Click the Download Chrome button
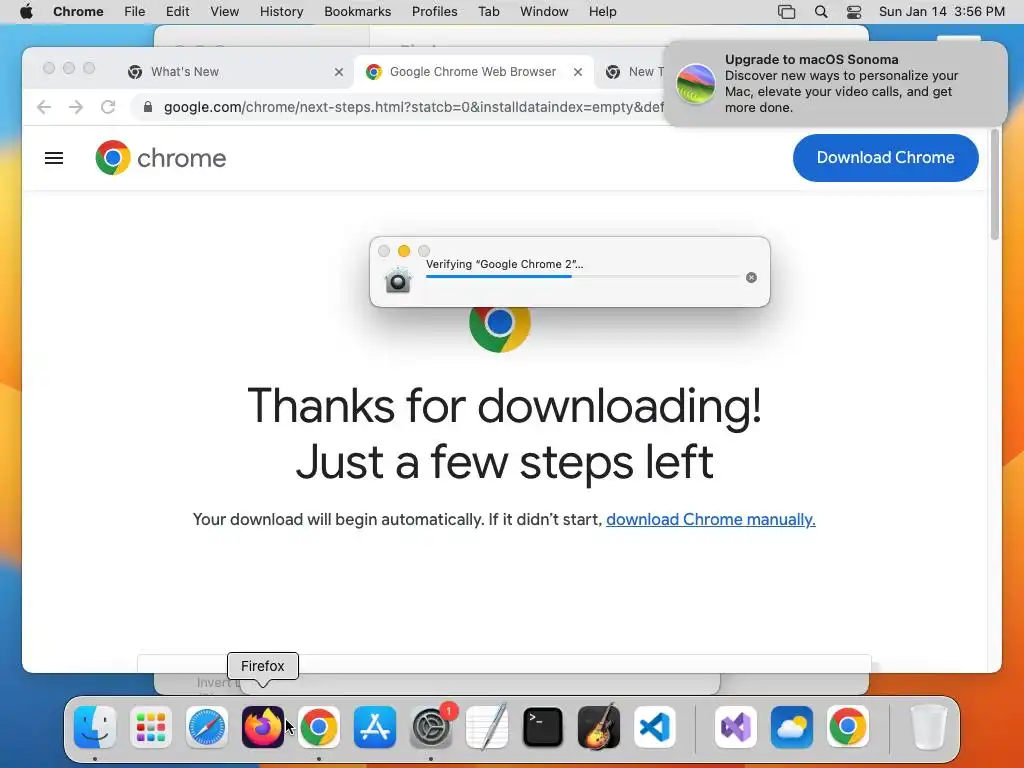This screenshot has height=768, width=1024. (x=886, y=157)
